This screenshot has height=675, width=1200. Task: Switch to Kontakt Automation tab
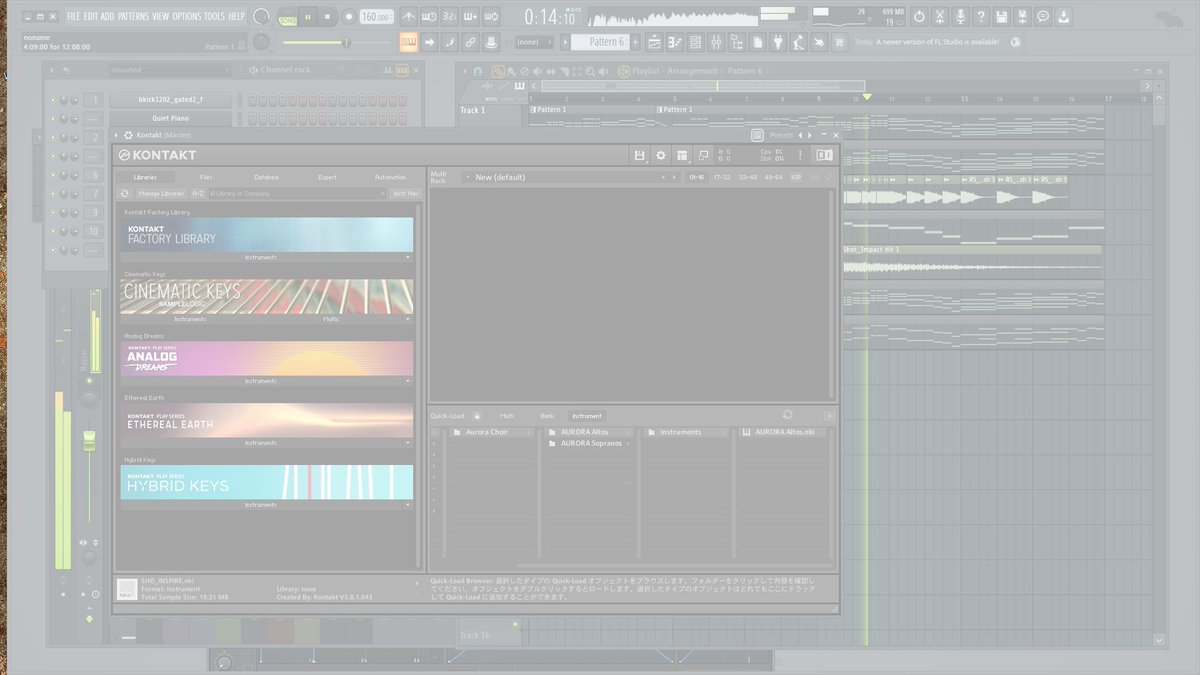pyautogui.click(x=390, y=177)
